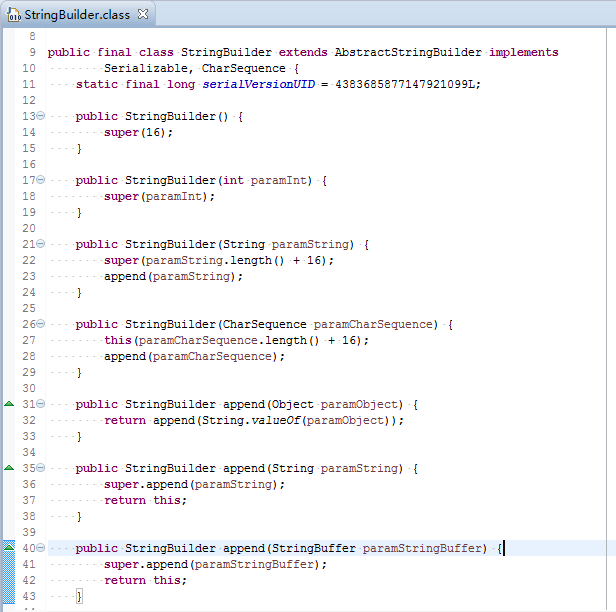Image resolution: width=616 pixels, height=612 pixels.
Task: Click the word Serializable on line 10
Action: pyautogui.click(x=146, y=68)
